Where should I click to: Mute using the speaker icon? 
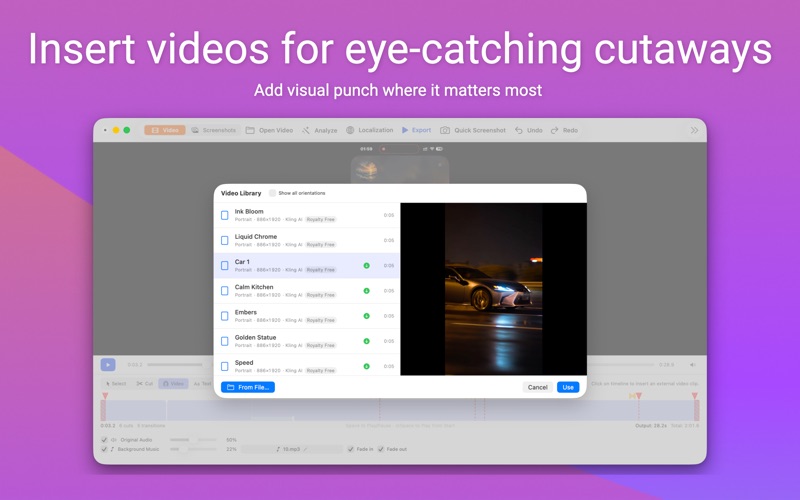pyautogui.click(x=692, y=365)
